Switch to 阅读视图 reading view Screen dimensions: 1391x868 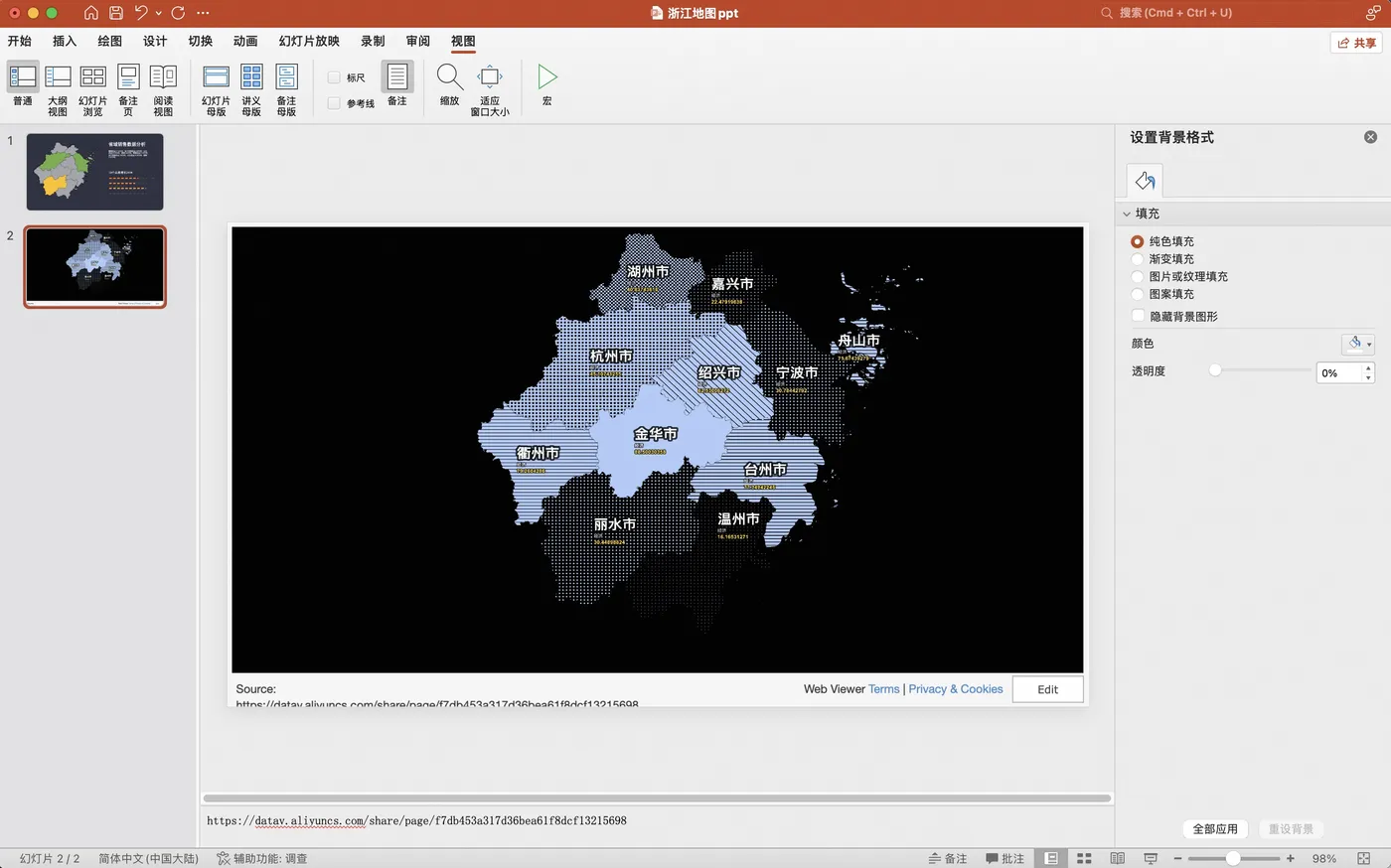tap(163, 90)
